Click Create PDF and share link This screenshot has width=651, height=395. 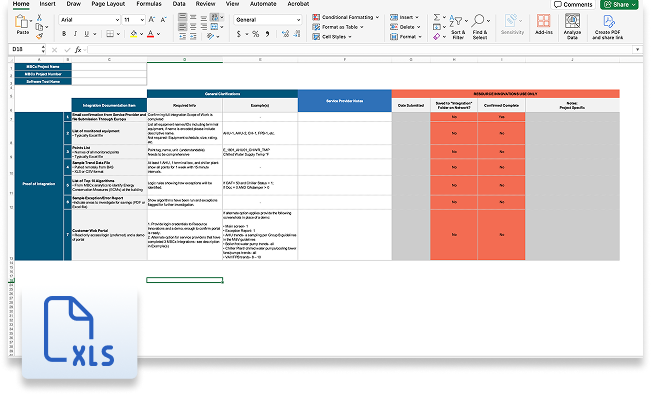(x=608, y=27)
